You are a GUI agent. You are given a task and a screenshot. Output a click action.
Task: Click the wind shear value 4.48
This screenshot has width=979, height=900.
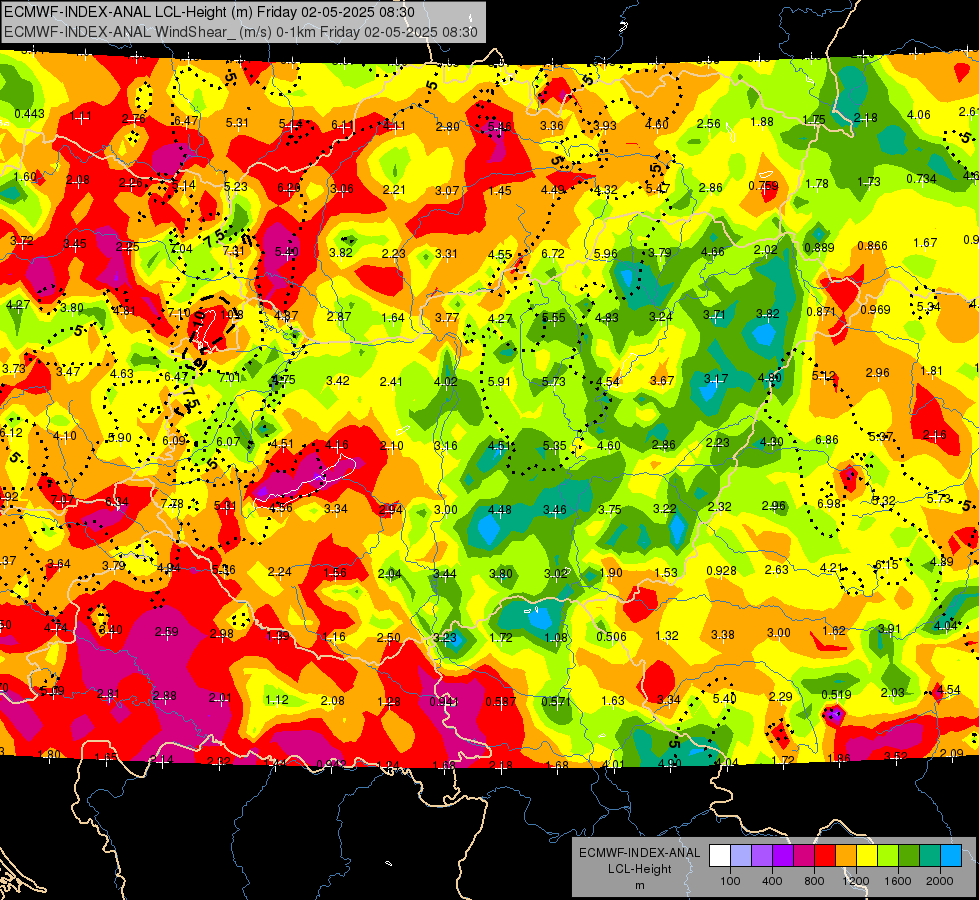pyautogui.click(x=499, y=510)
